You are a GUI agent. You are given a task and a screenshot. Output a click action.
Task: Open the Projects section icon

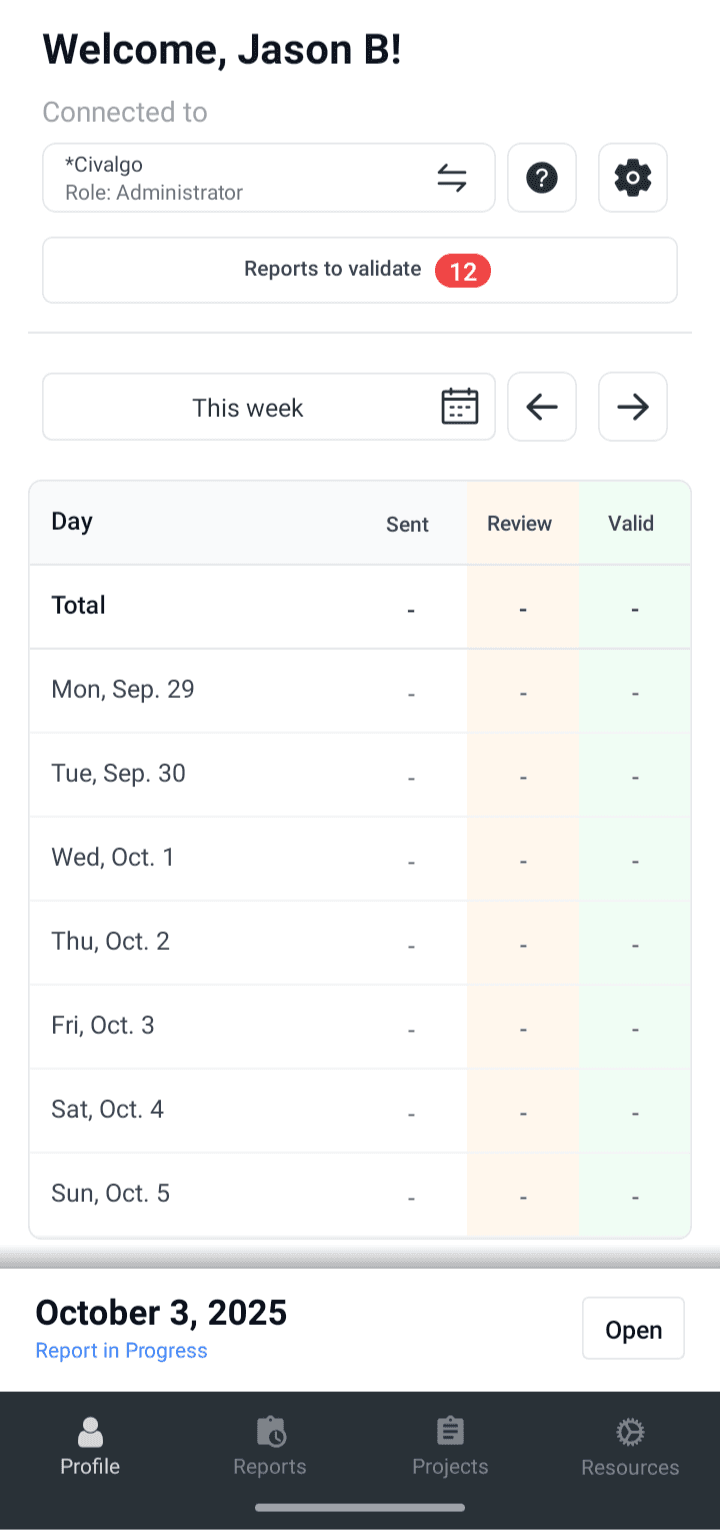coord(450,1432)
